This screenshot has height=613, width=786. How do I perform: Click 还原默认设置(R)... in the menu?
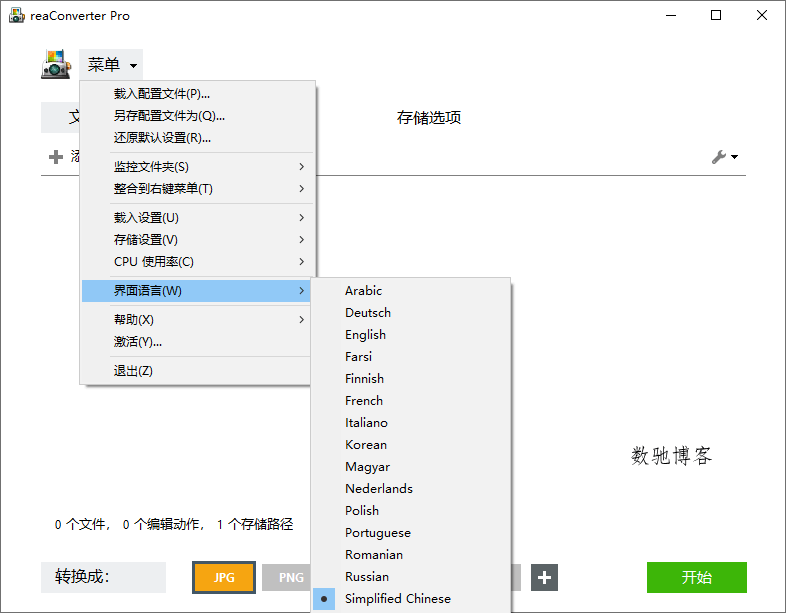point(198,138)
